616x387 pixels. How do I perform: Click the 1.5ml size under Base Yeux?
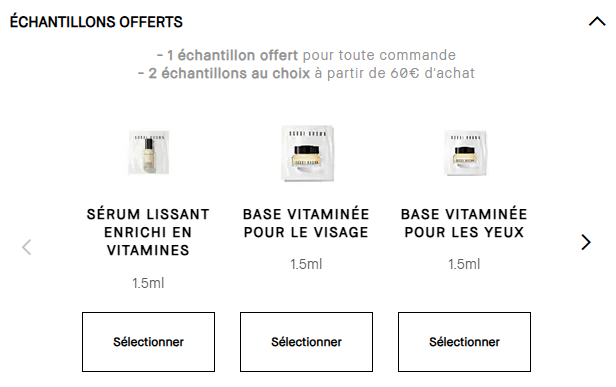[x=464, y=264]
